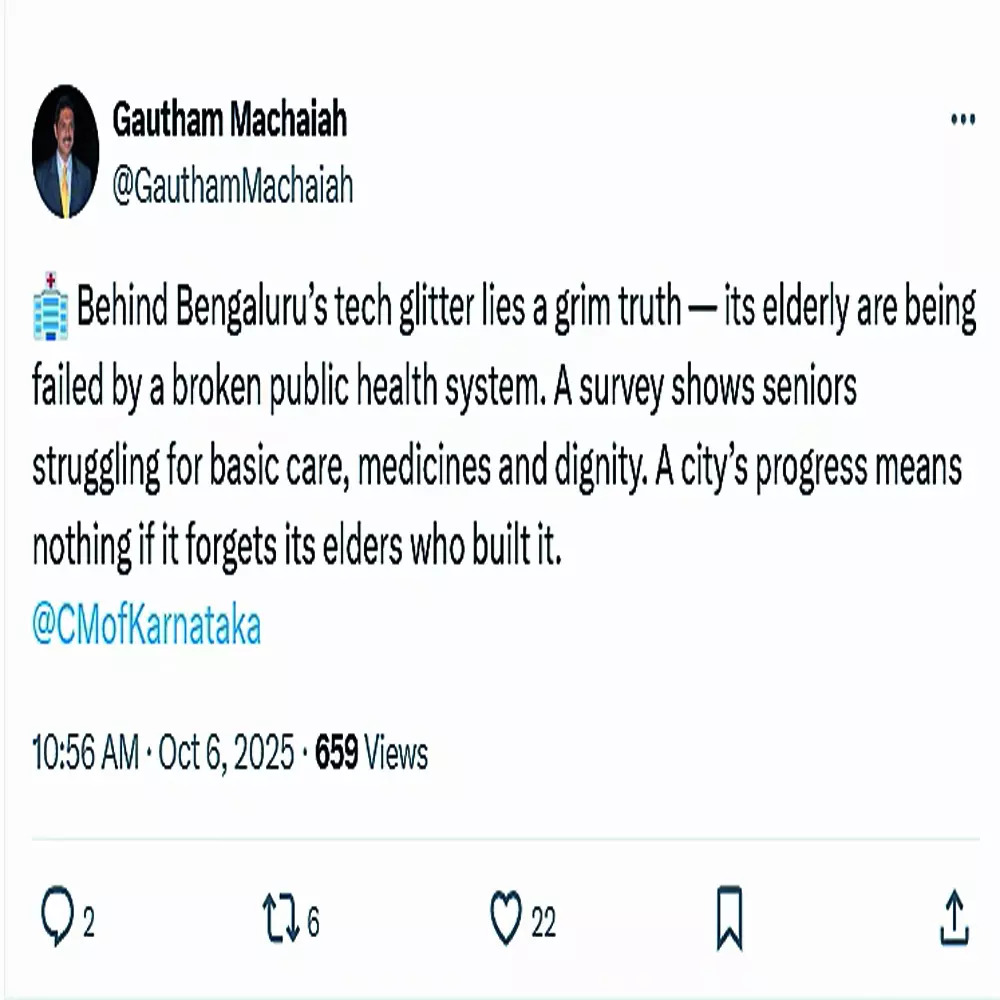The image size is (1000, 1000).
Task: Click the last line about forgotten elders
Action: tap(297, 548)
